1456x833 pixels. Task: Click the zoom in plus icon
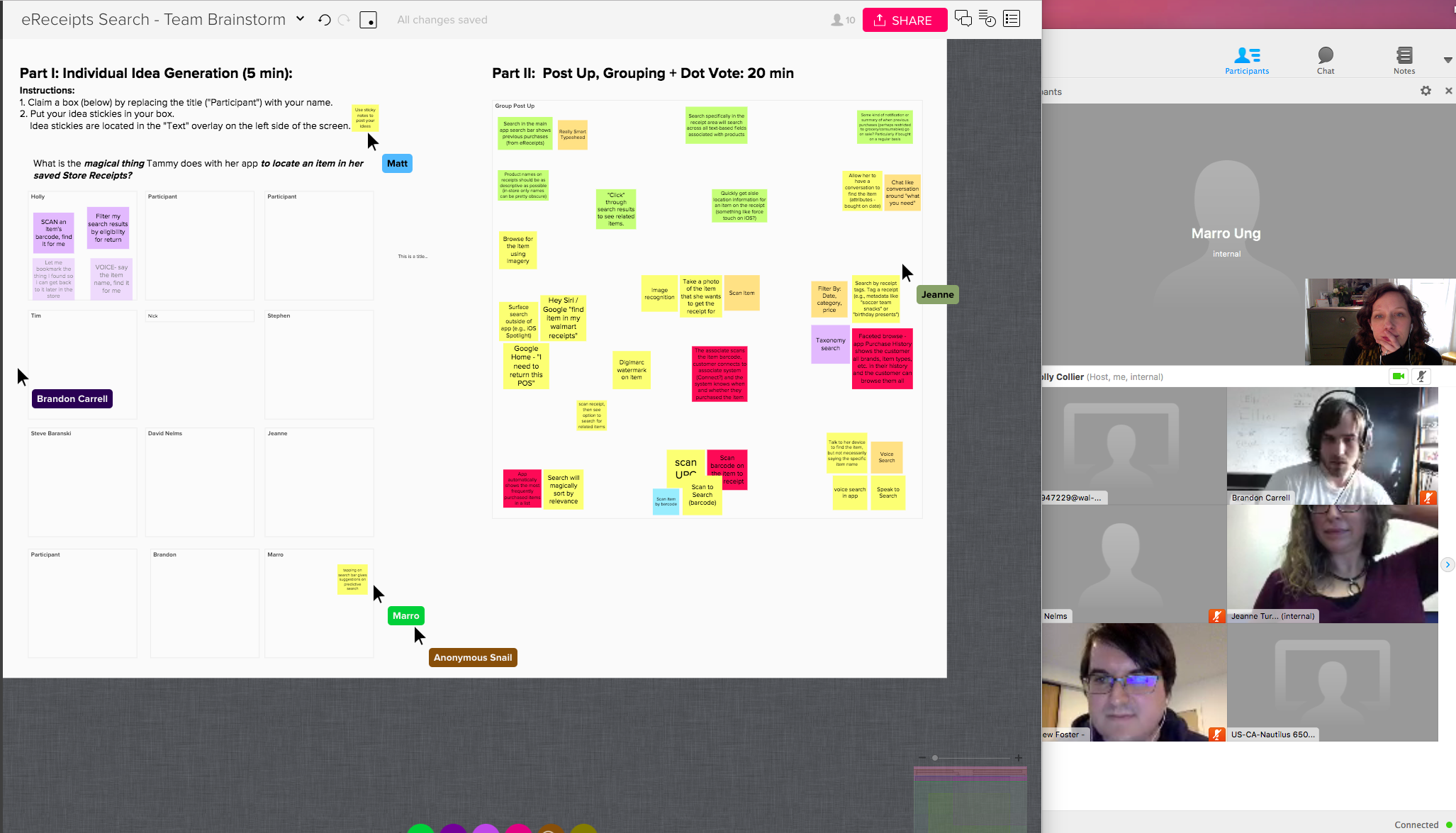tap(1019, 758)
